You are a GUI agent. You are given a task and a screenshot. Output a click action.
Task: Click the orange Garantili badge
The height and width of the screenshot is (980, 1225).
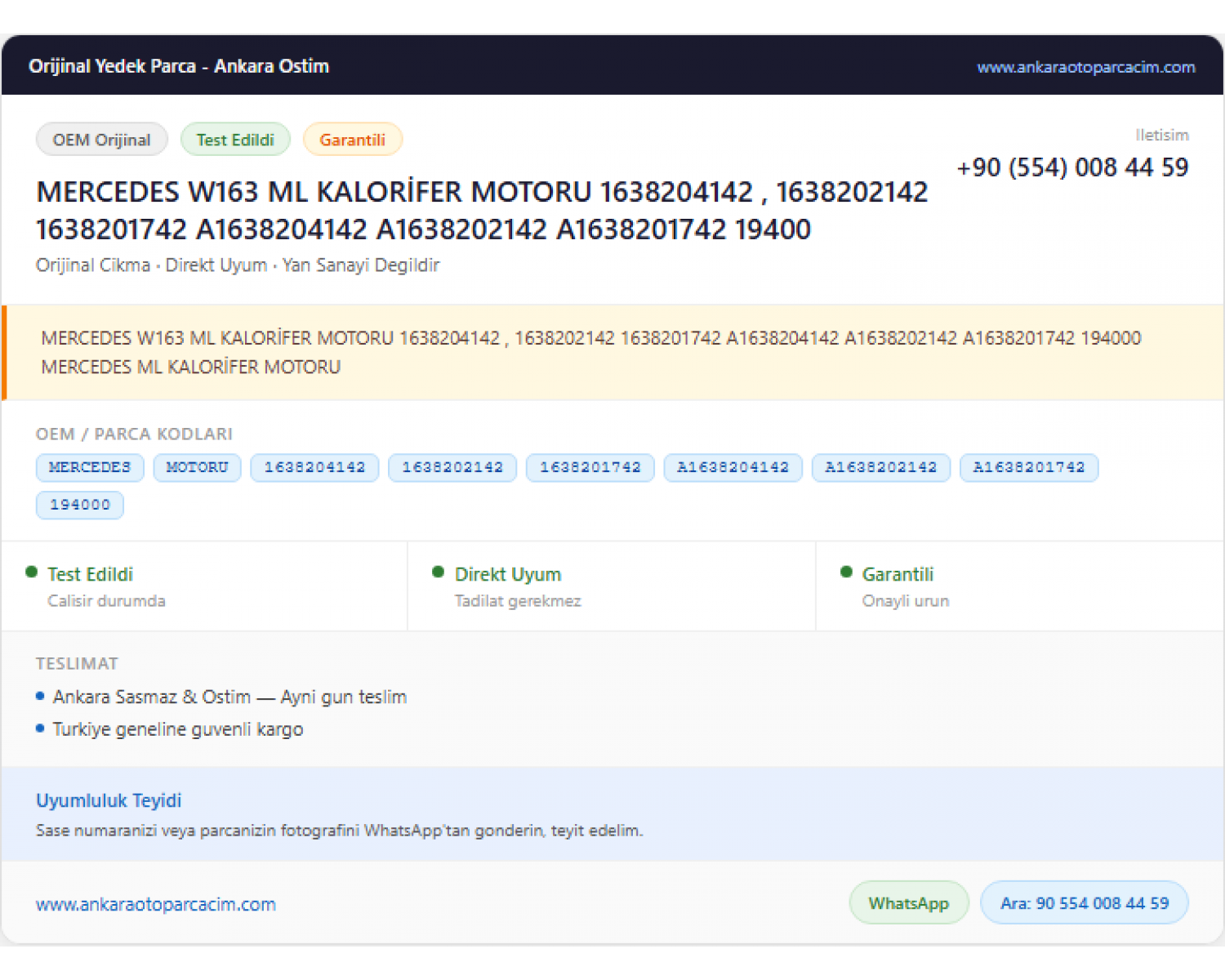click(352, 140)
